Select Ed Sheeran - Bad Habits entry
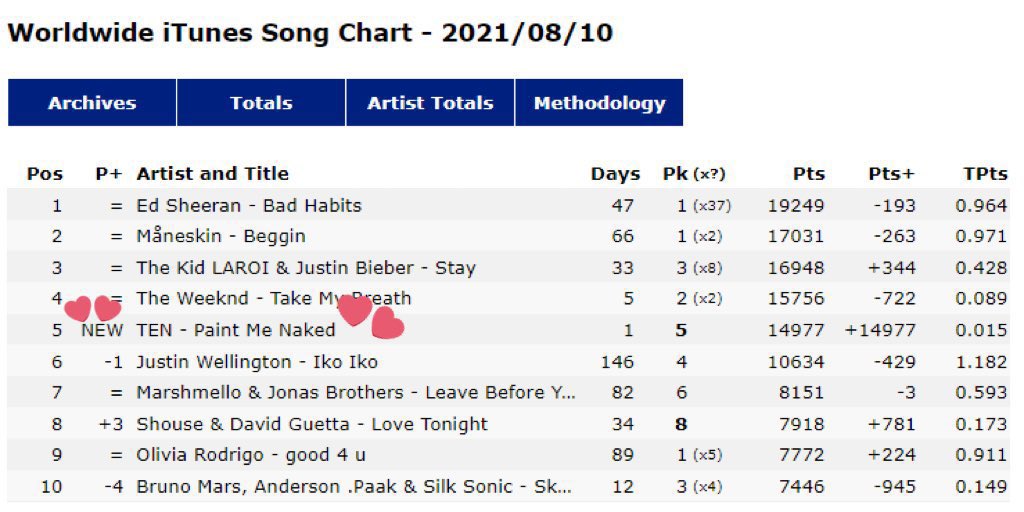Viewport: 1024px width, 512px height. (x=249, y=206)
